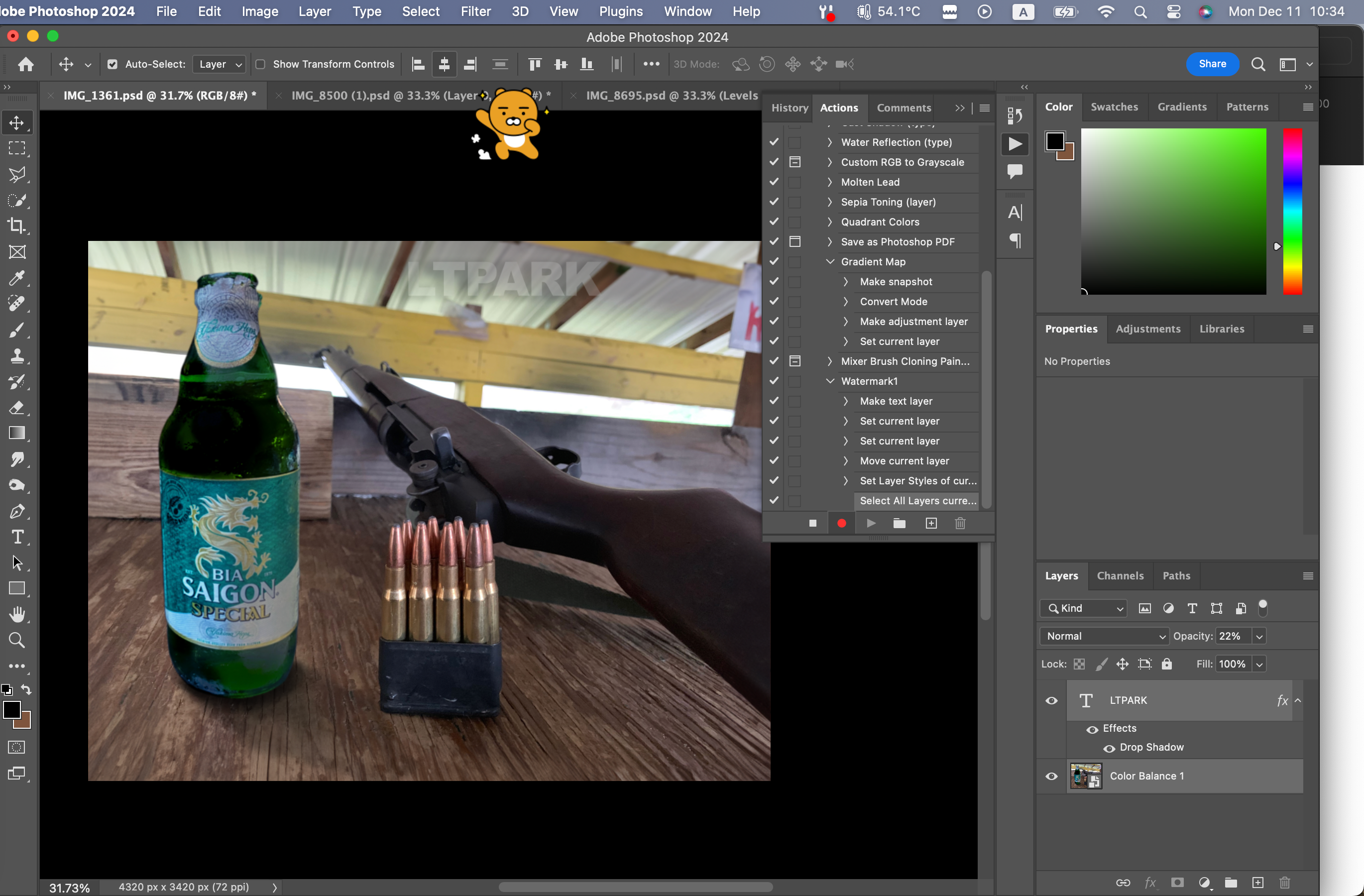
Task: Click the Create New Set folder icon
Action: [899, 524]
